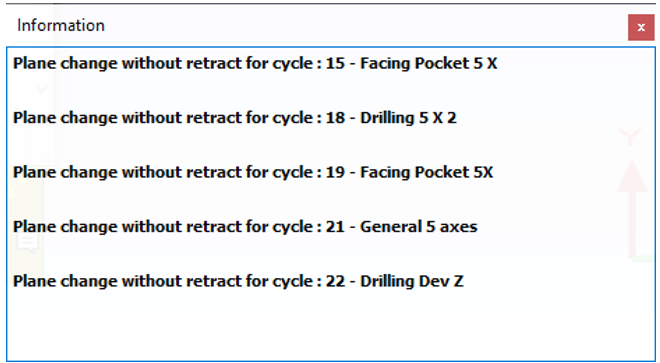Click the faint comment bubble icon at left

(x=28, y=243)
